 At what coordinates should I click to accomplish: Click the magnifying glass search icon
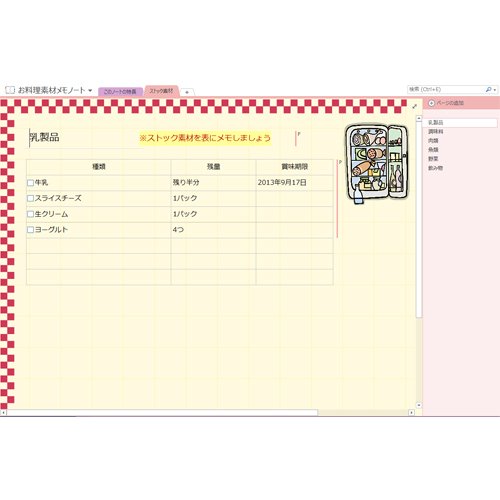click(488, 89)
